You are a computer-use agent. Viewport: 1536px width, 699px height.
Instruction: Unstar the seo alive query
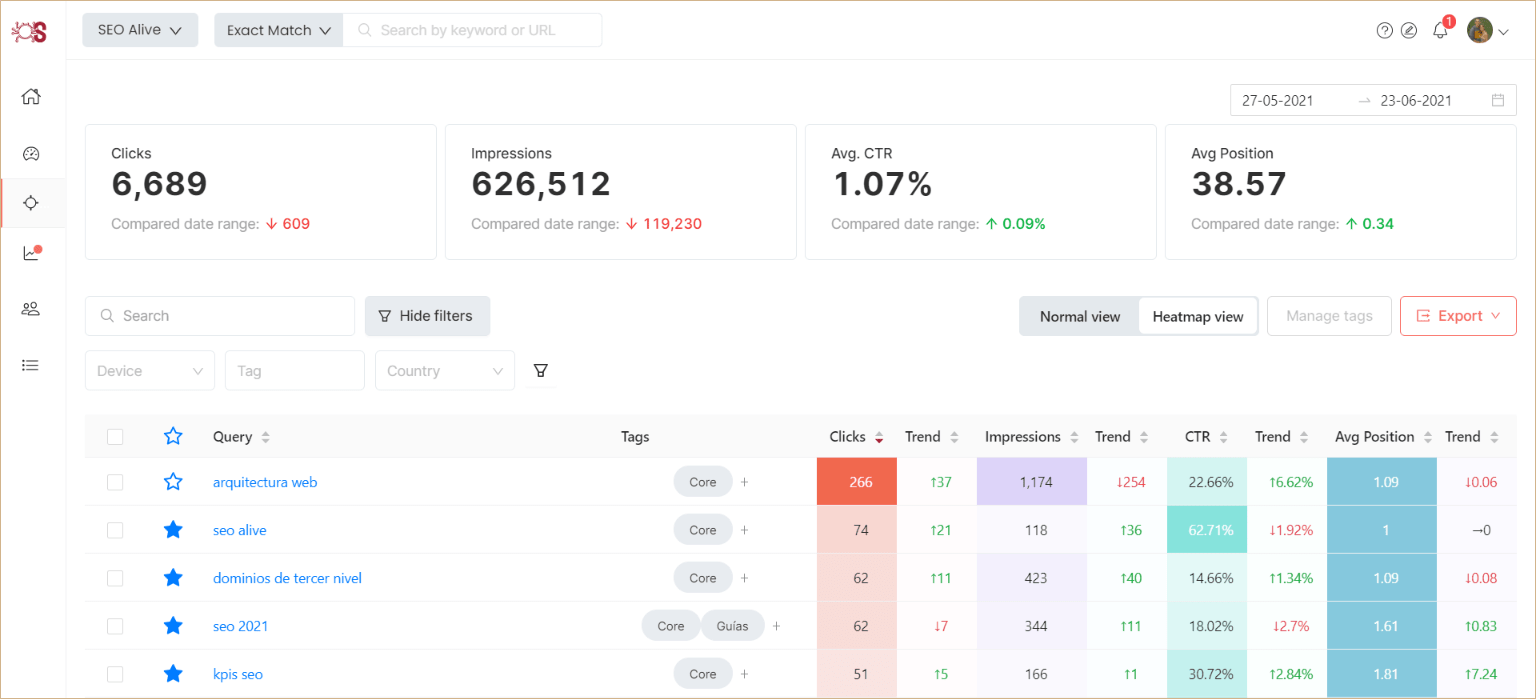[173, 530]
